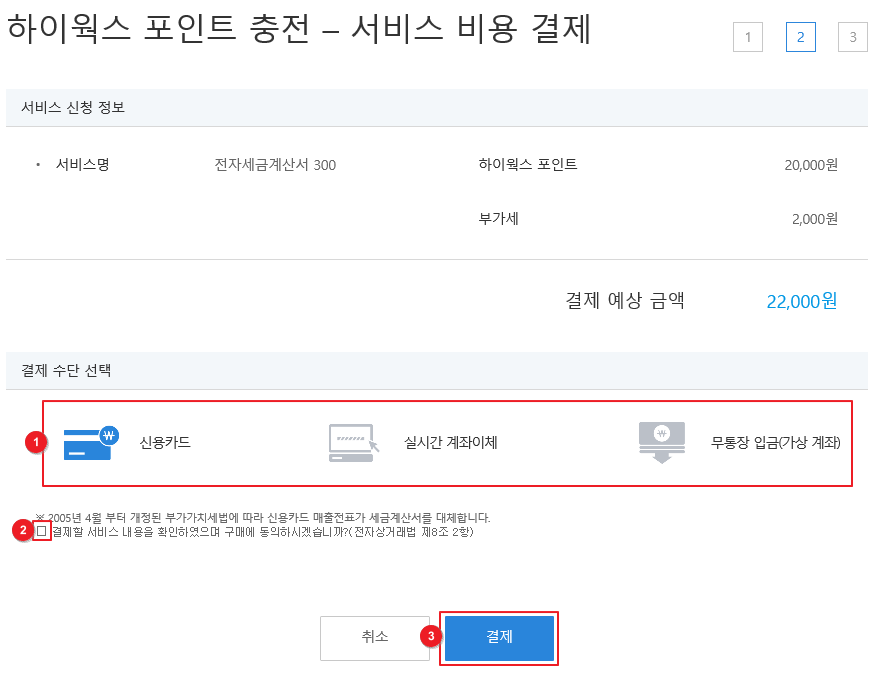
Task: Click the 결제 payment button
Action: click(499, 638)
